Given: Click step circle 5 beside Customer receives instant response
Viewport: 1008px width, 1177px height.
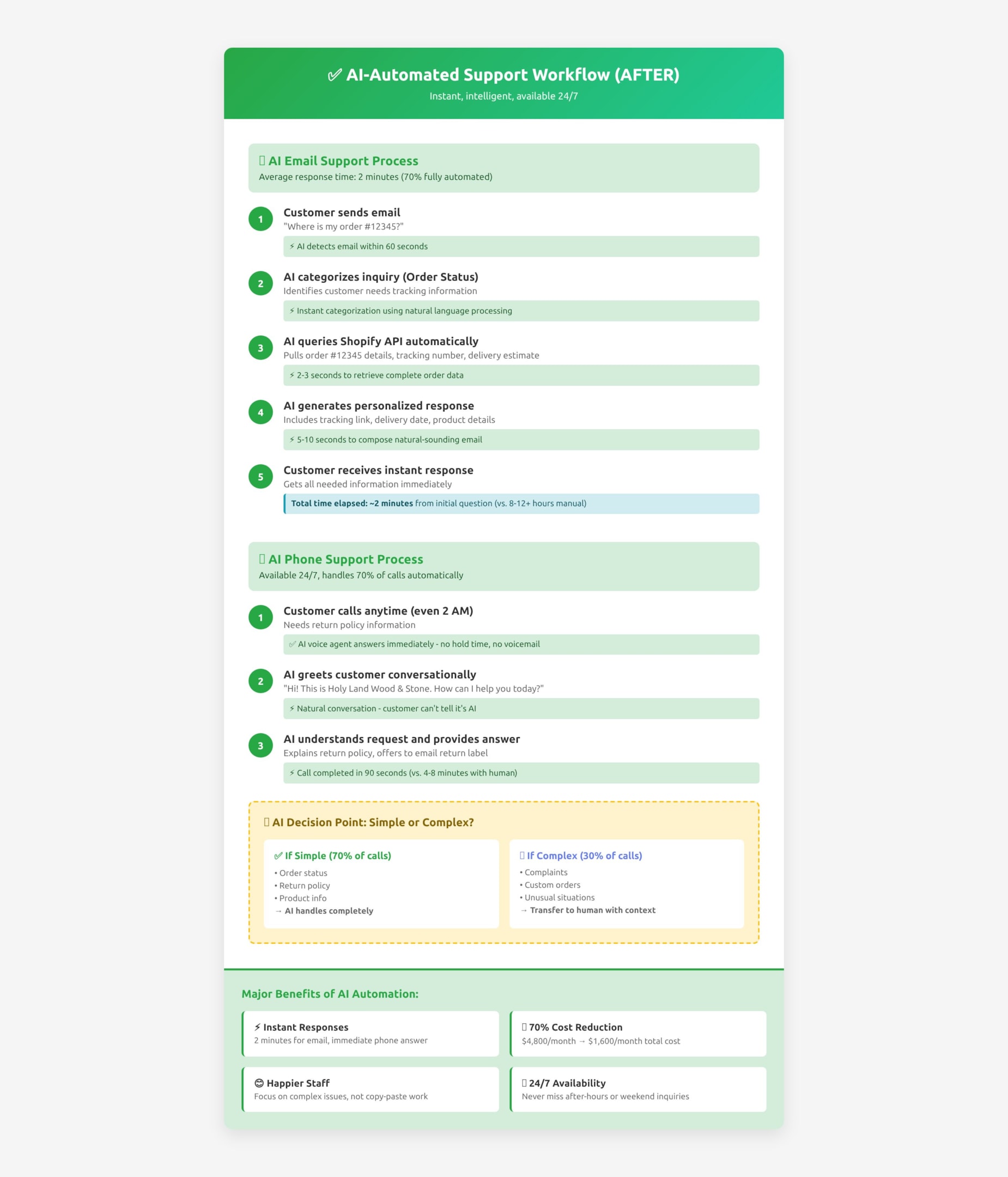Looking at the screenshot, I should point(260,477).
